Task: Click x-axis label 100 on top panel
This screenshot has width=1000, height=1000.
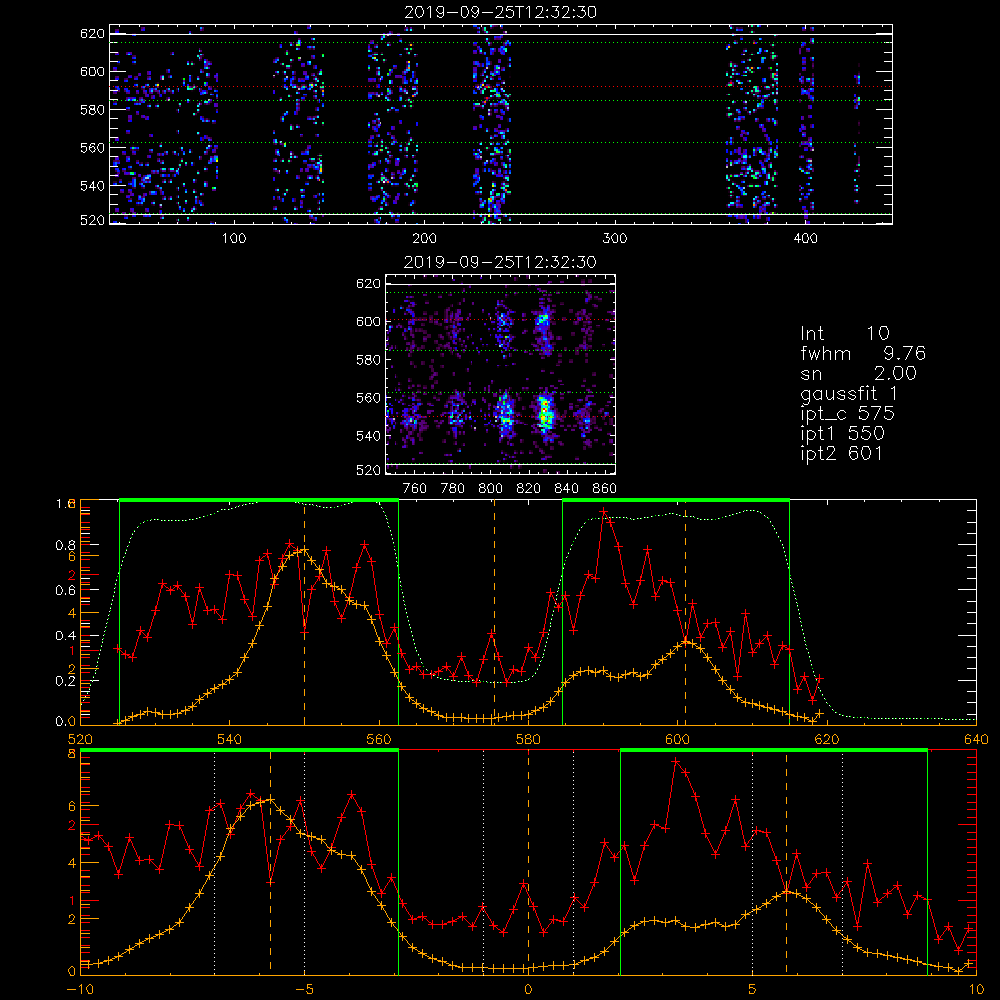Action: pyautogui.click(x=234, y=239)
